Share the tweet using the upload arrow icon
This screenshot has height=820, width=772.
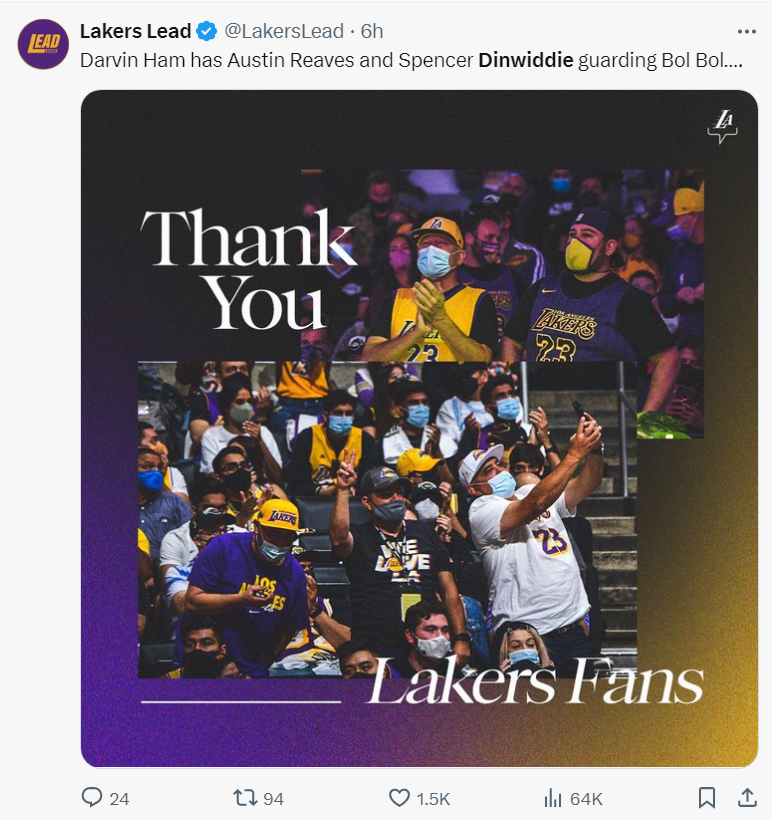click(x=747, y=798)
